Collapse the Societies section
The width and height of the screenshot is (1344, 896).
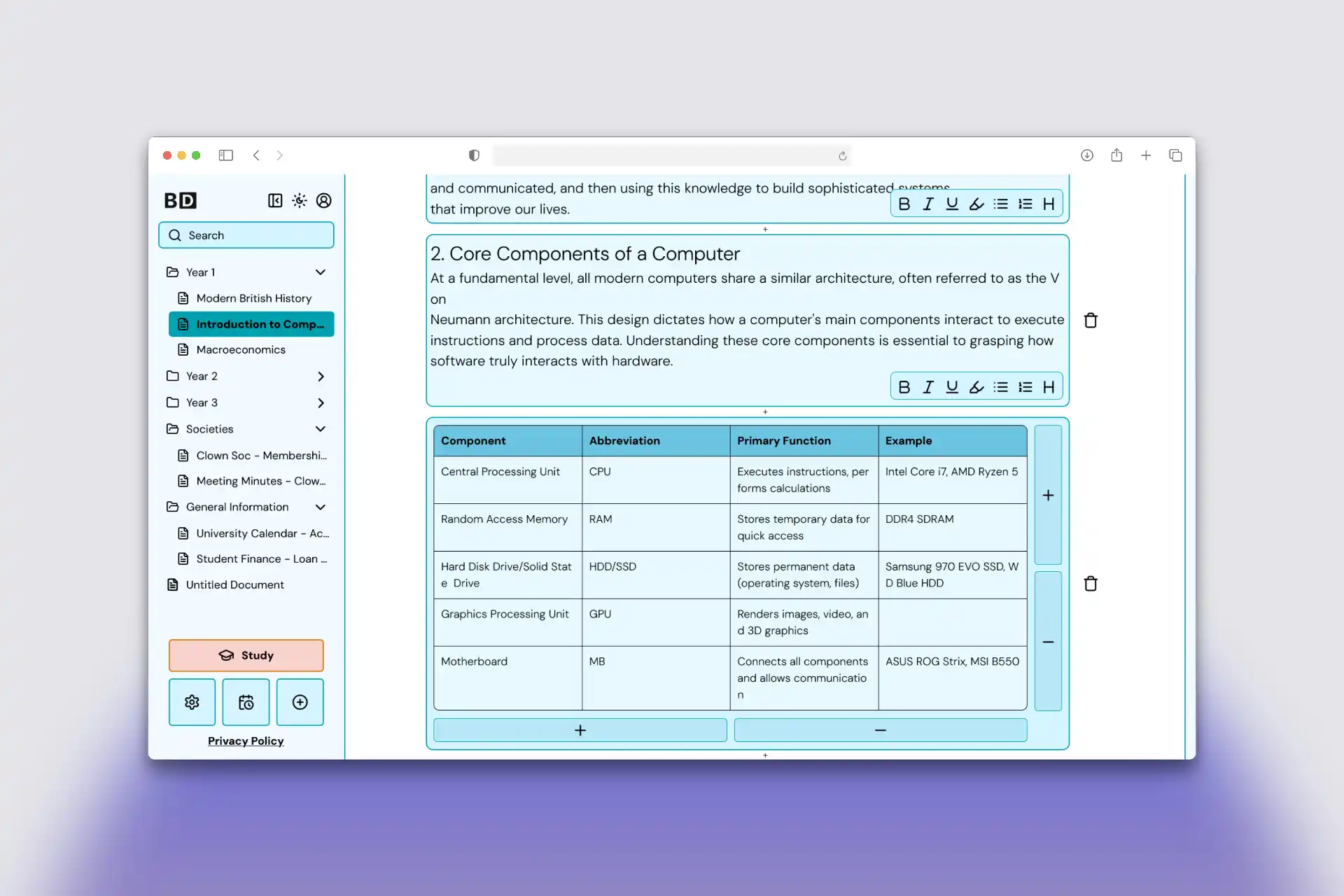click(x=321, y=428)
